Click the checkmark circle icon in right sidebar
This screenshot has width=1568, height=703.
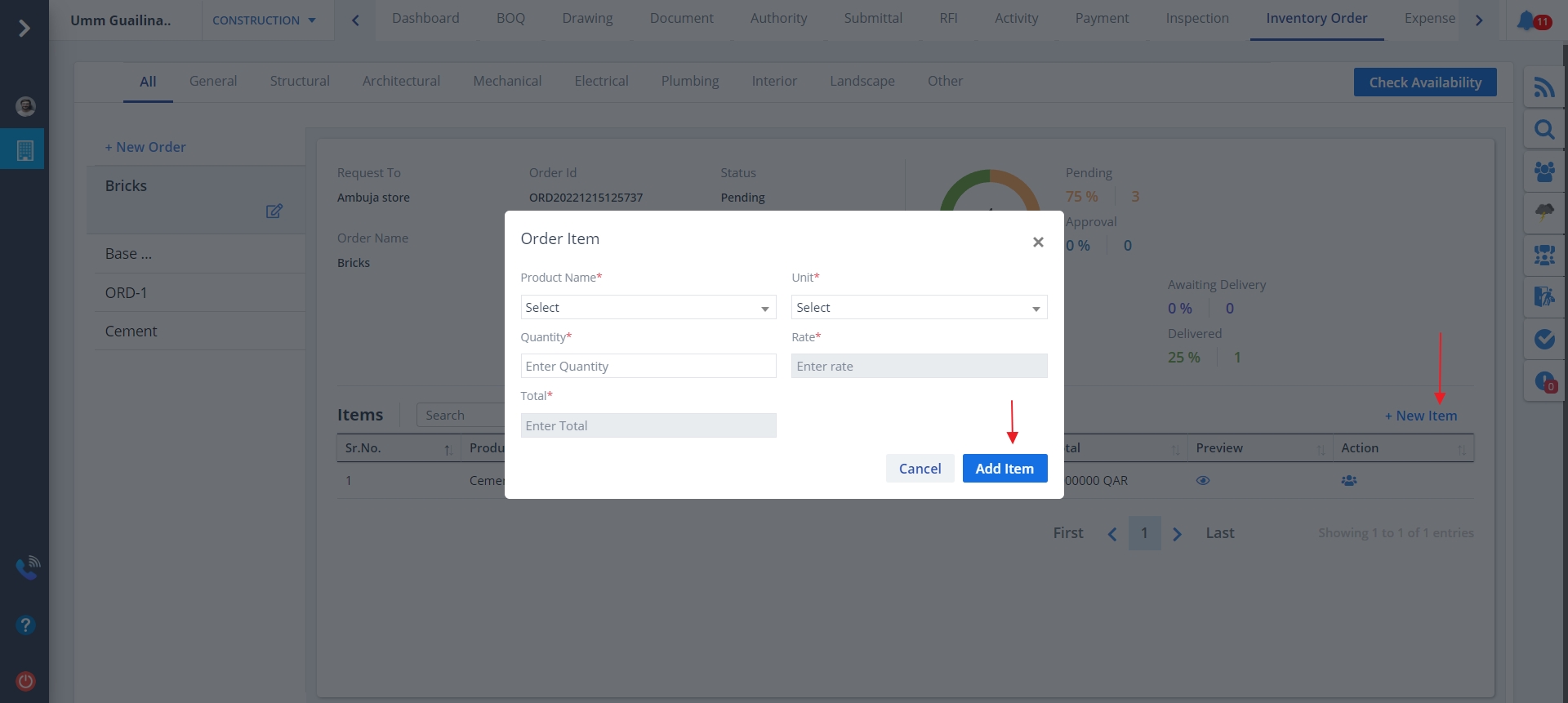[1543, 339]
